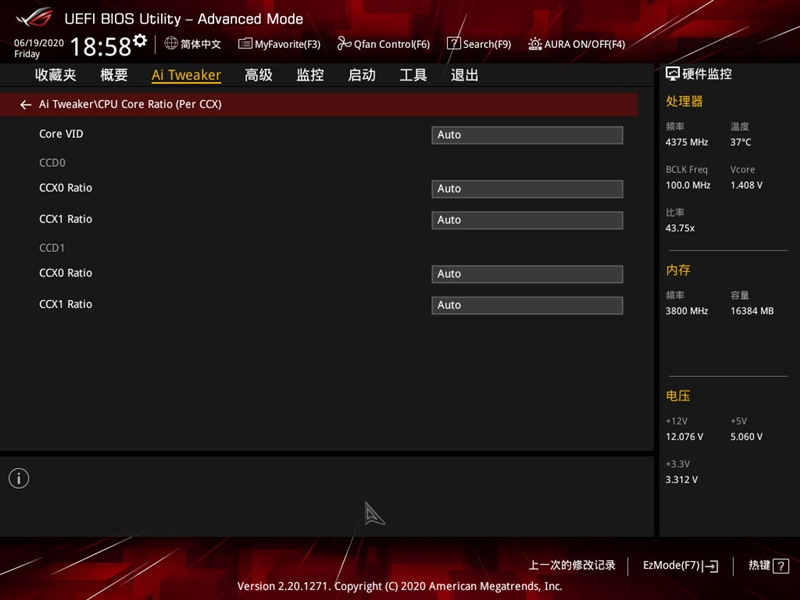Open Qfan Control from the toolbar
This screenshot has height=600, width=800.
(x=382, y=44)
